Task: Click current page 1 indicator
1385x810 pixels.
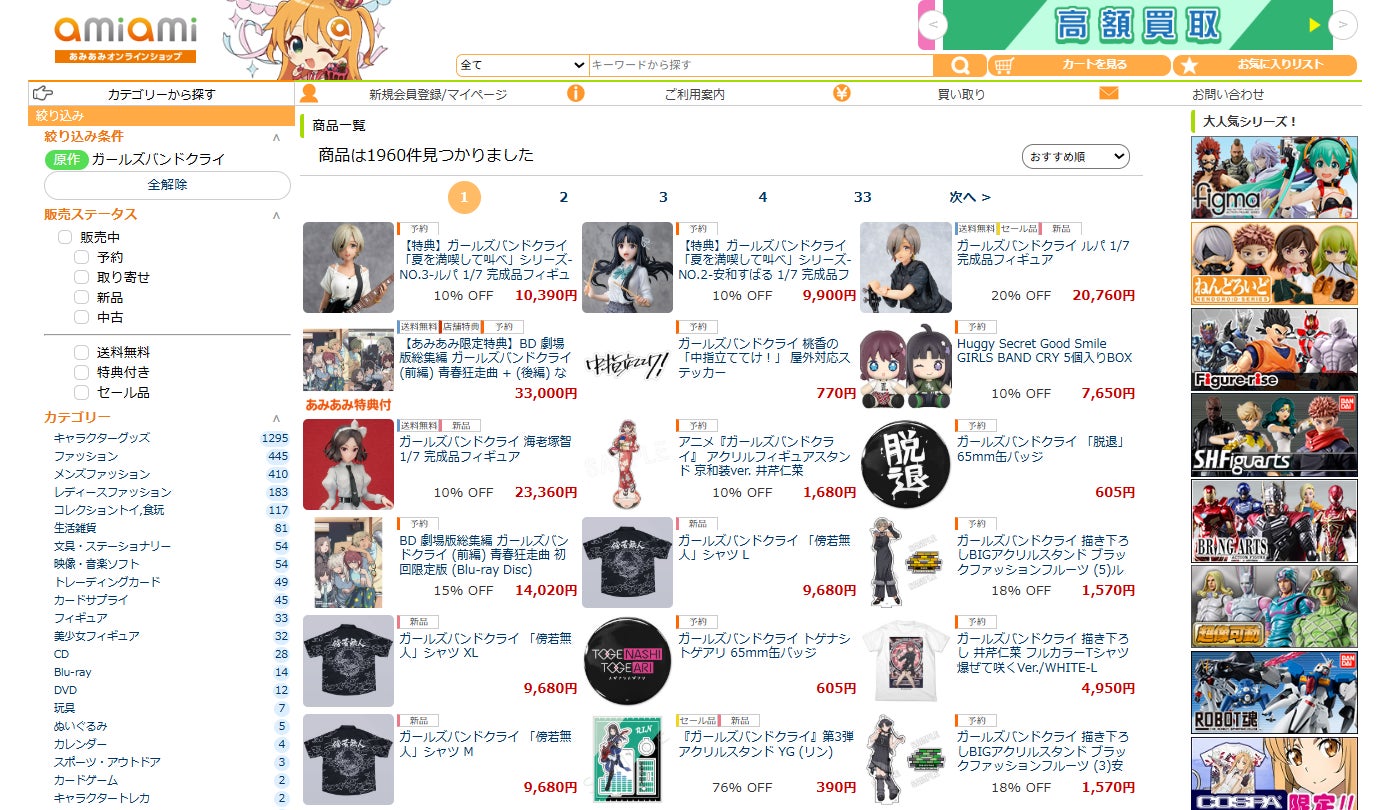Action: click(x=464, y=197)
